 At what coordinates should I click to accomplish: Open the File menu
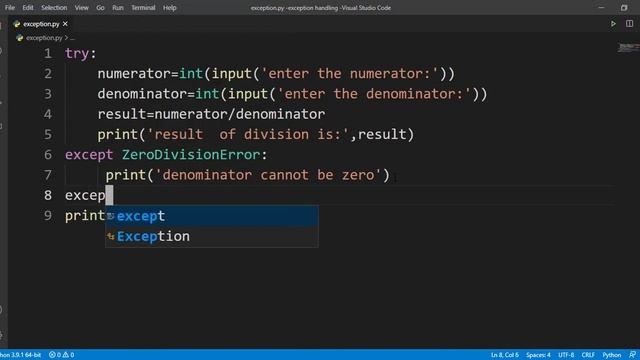10,8
